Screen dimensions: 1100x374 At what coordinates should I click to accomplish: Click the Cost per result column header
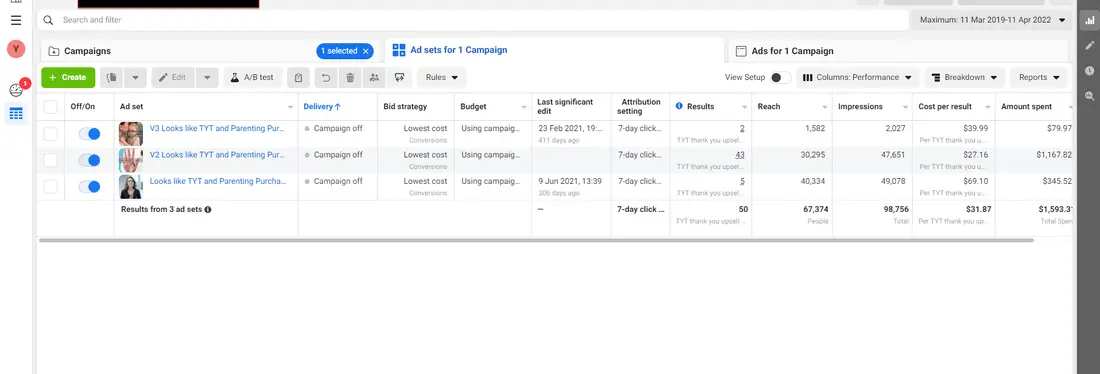point(945,107)
